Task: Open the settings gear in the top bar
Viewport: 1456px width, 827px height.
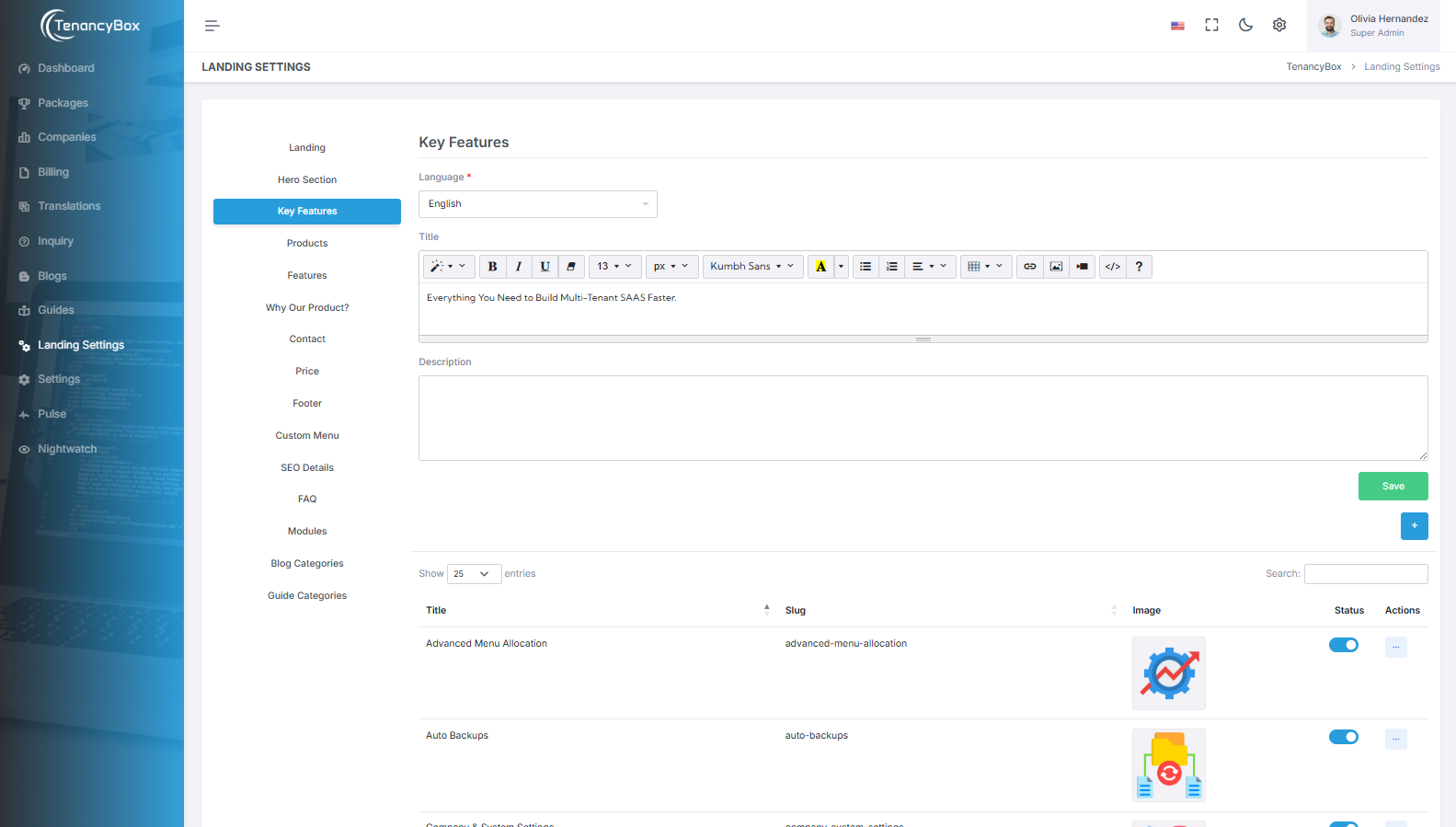Action: click(1279, 25)
